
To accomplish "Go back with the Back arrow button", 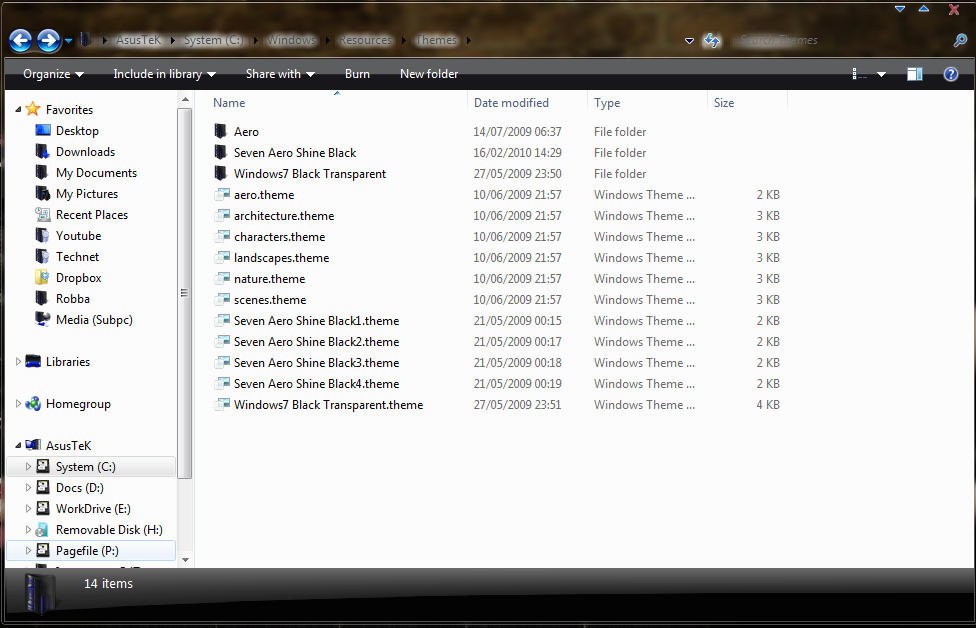I will point(21,40).
